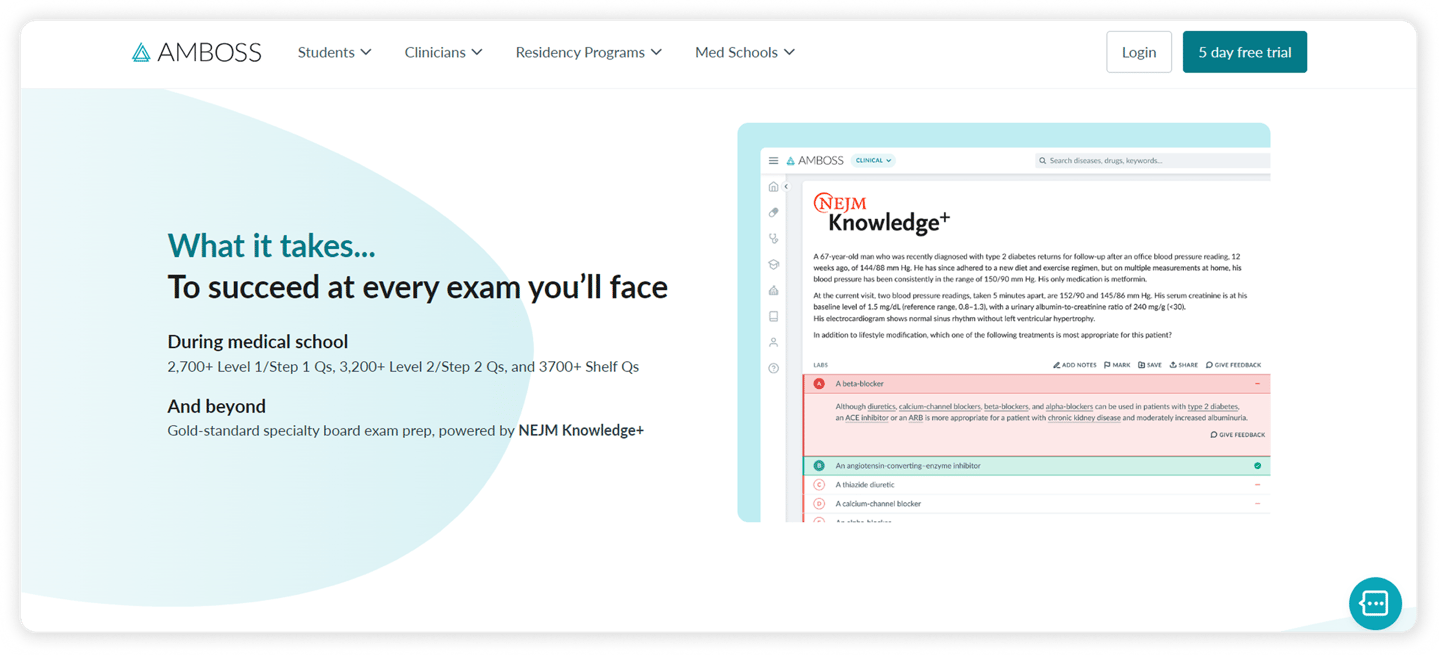Click the NEJM Knowledge+ bold text link
The height and width of the screenshot is (655, 1440).
pyautogui.click(x=581, y=430)
